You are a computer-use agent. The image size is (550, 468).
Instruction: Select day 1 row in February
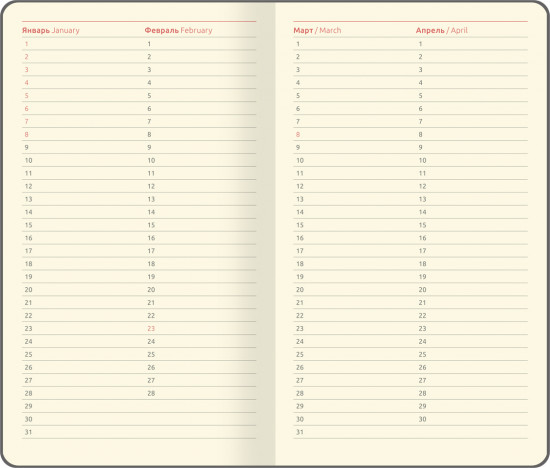pyautogui.click(x=200, y=44)
